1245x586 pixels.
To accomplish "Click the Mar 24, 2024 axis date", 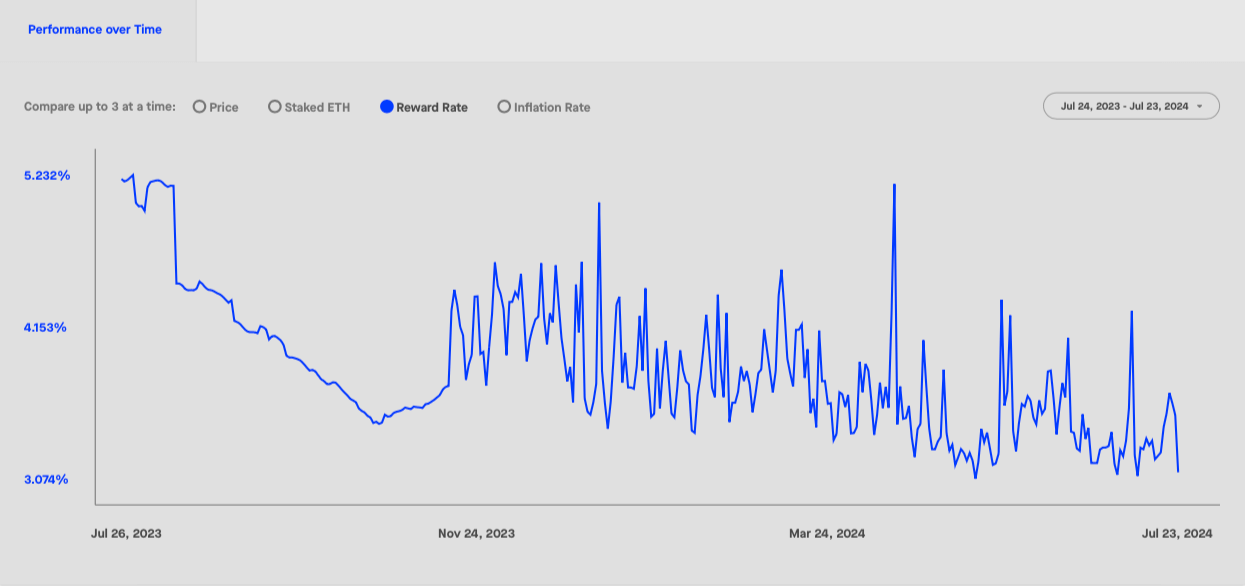I will click(827, 534).
